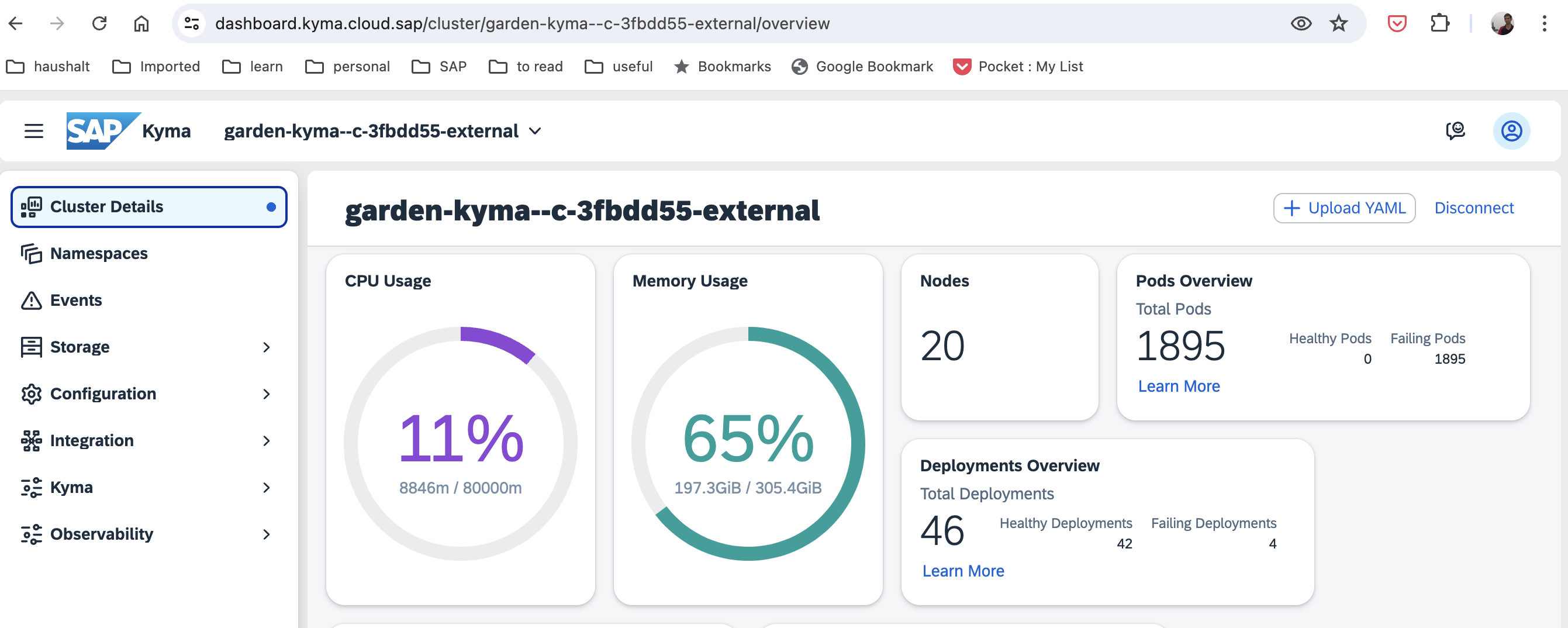The image size is (1568, 628).
Task: Click the Total Deployments count 46
Action: coord(942,530)
